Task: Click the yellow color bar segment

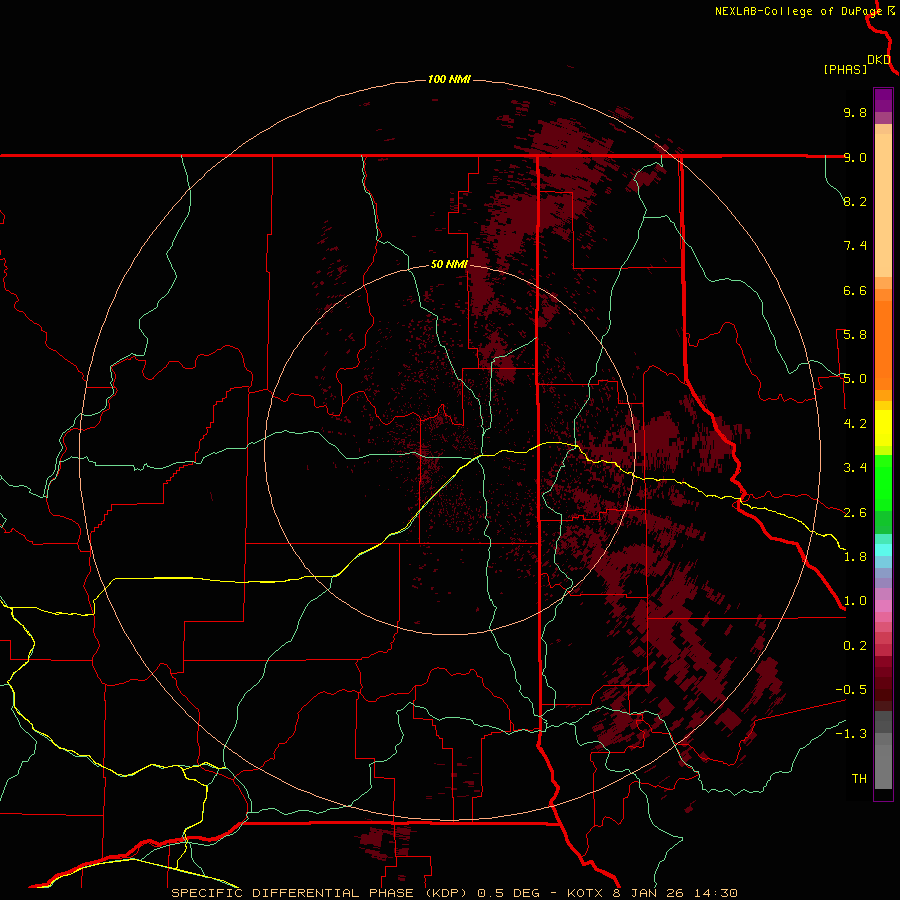Action: tap(883, 428)
